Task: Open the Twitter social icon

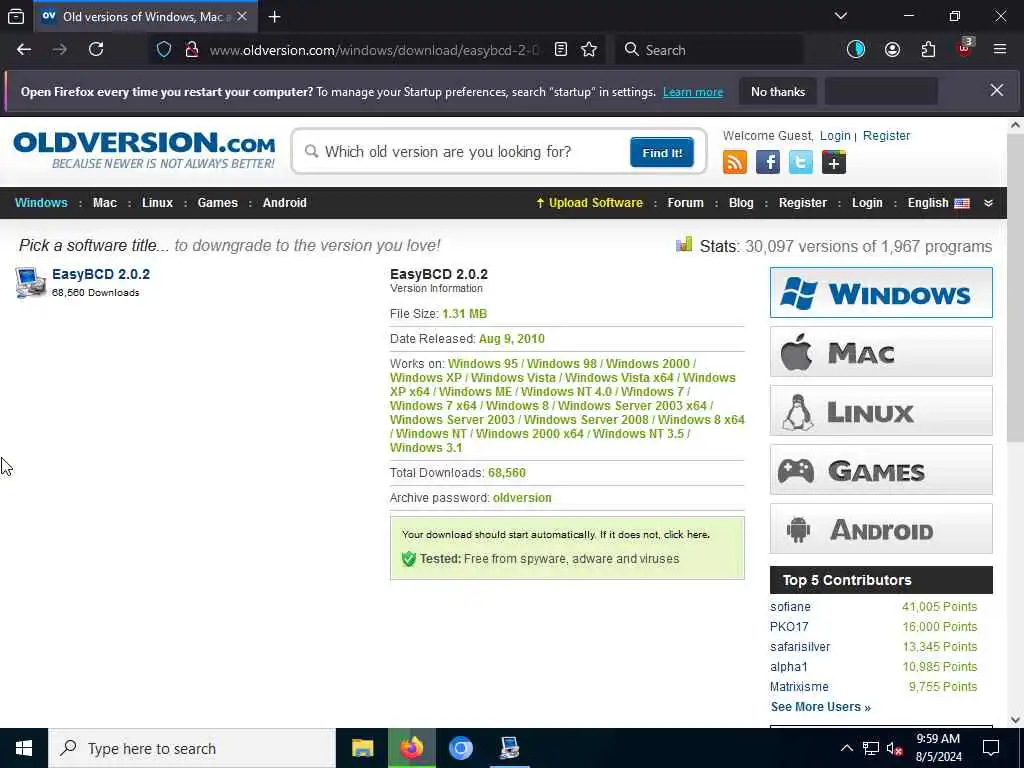Action: click(801, 162)
